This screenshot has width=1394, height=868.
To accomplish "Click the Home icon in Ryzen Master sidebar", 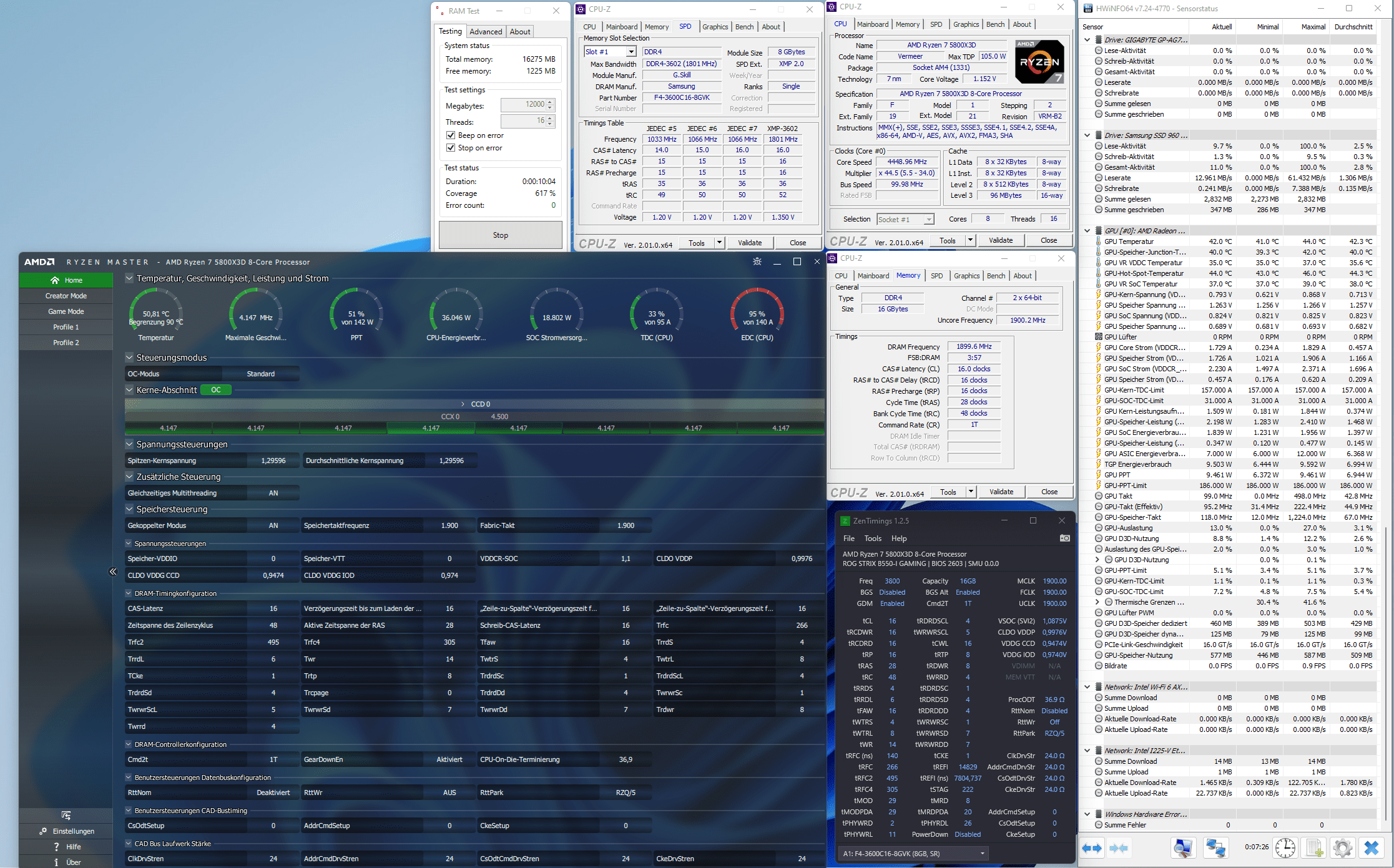I will pyautogui.click(x=55, y=280).
